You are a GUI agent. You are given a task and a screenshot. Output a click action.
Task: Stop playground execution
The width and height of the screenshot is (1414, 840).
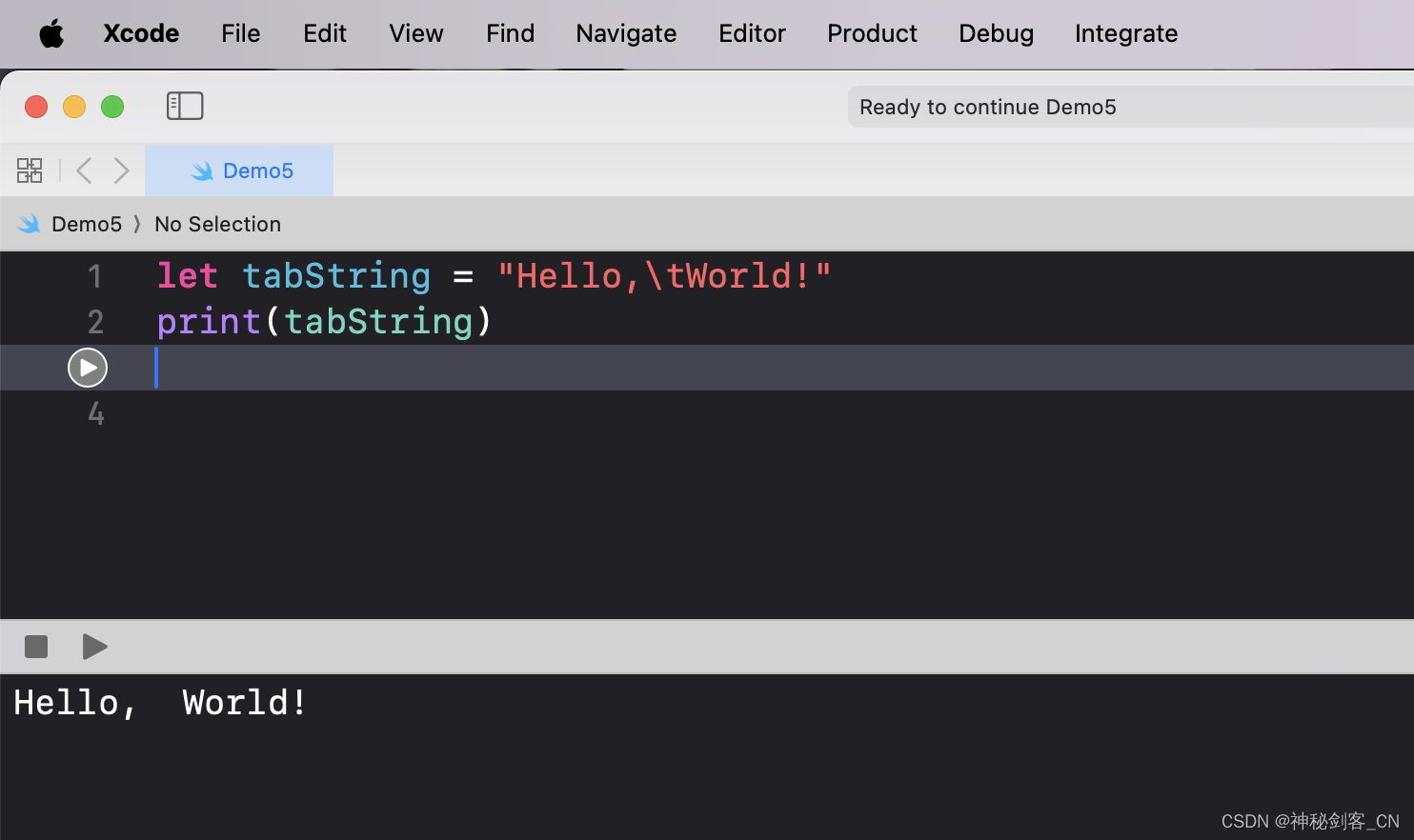36,647
